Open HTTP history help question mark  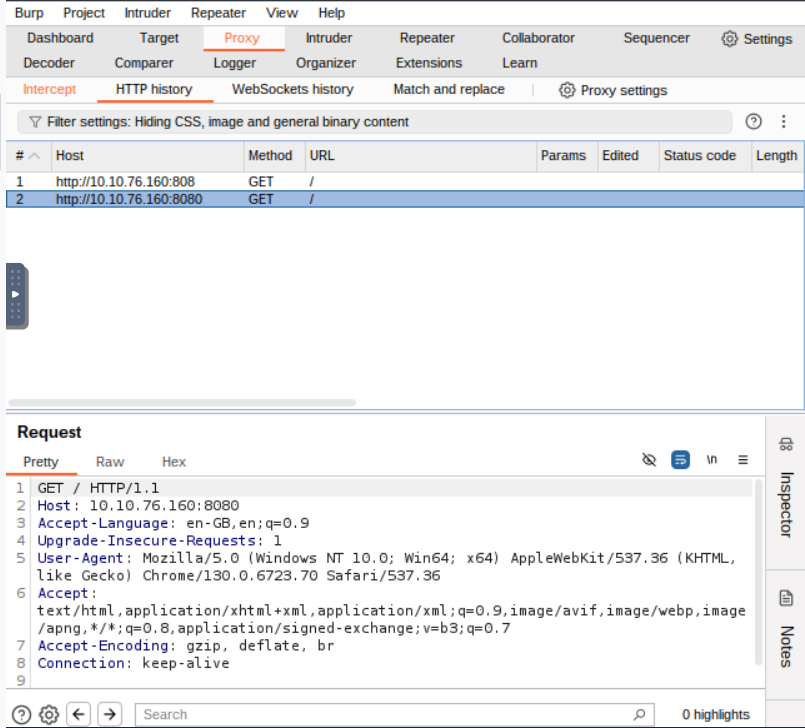click(x=753, y=122)
